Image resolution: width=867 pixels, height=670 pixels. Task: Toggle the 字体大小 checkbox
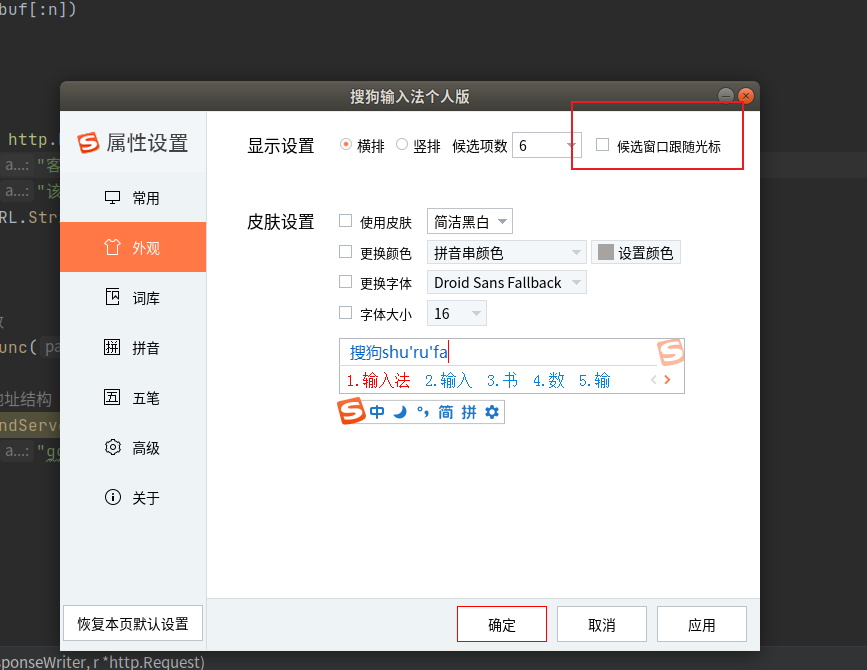pyautogui.click(x=346, y=313)
